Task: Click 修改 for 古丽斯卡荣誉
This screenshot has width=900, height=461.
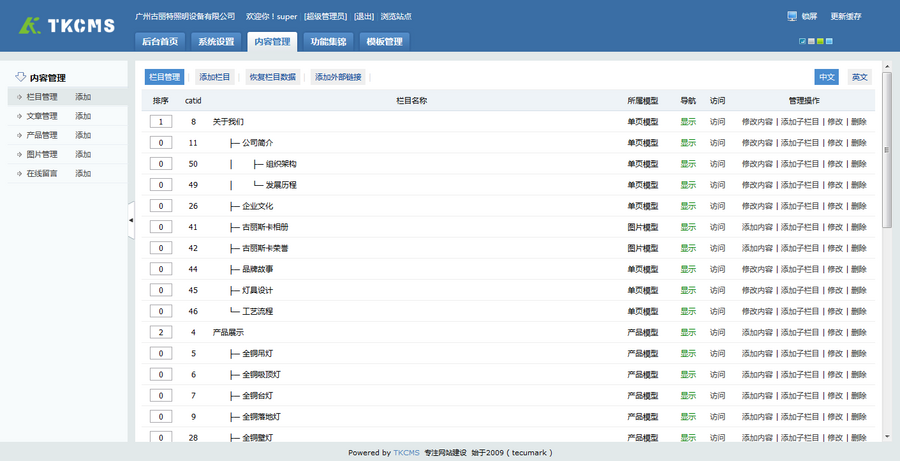Action: (835, 248)
